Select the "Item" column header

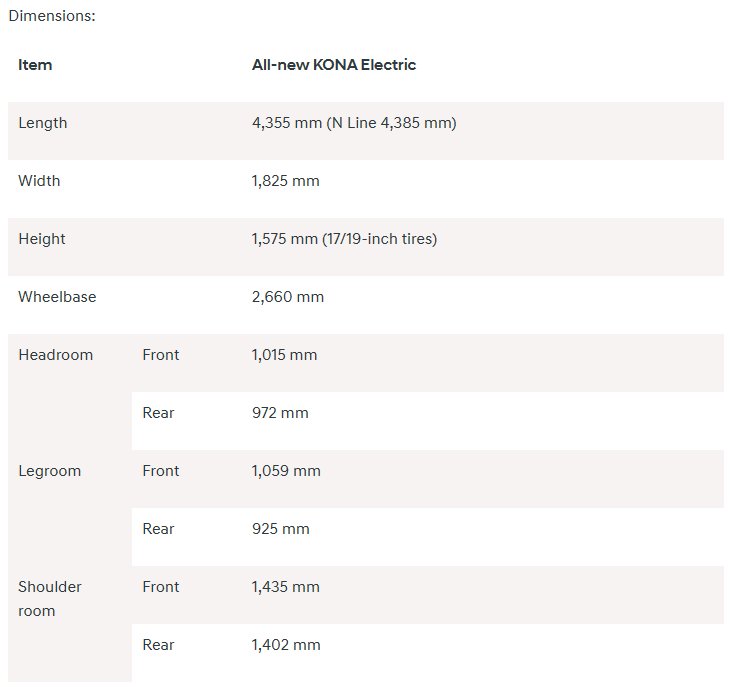click(x=35, y=65)
